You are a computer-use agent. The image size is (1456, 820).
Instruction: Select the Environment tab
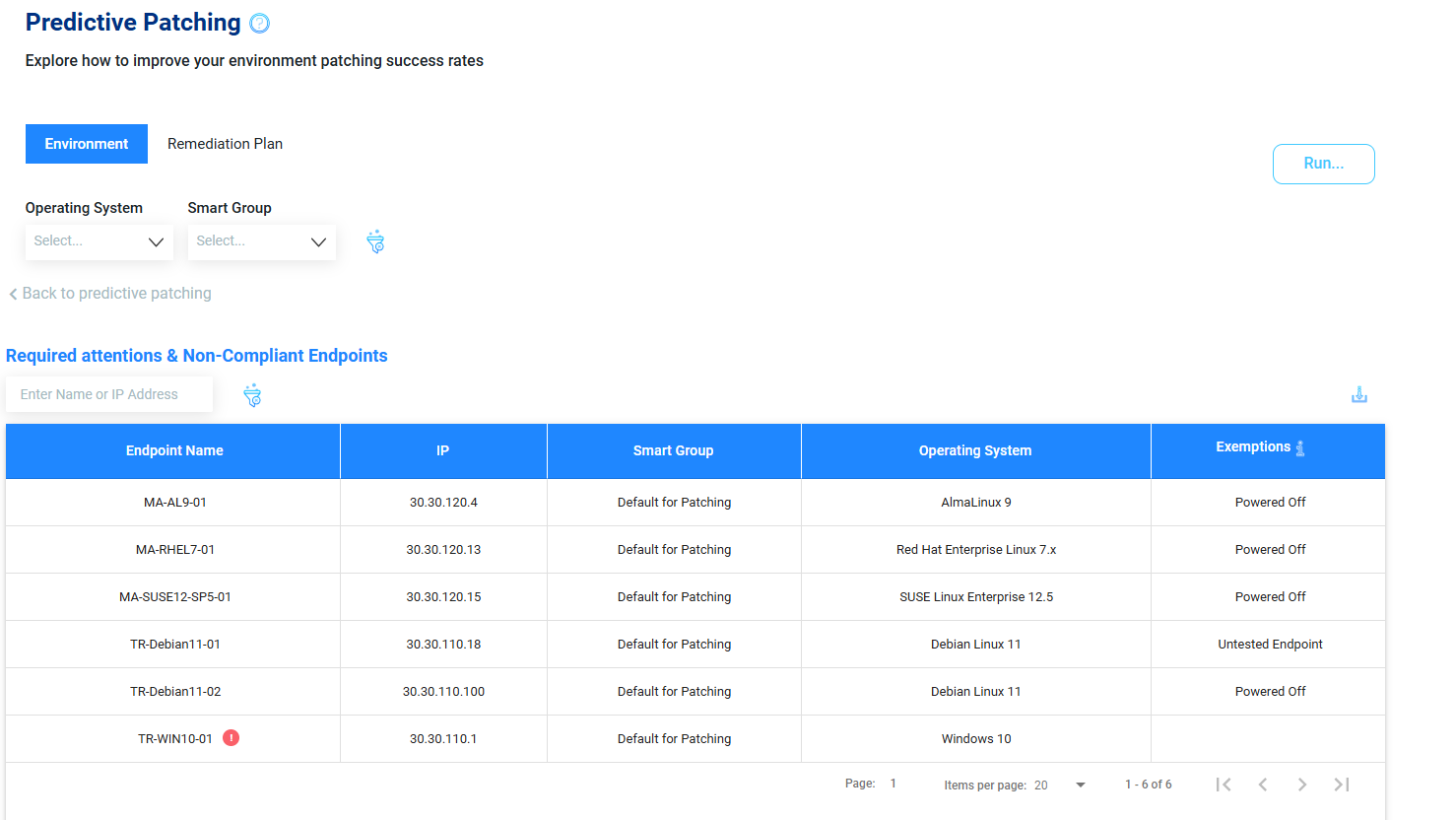(87, 144)
